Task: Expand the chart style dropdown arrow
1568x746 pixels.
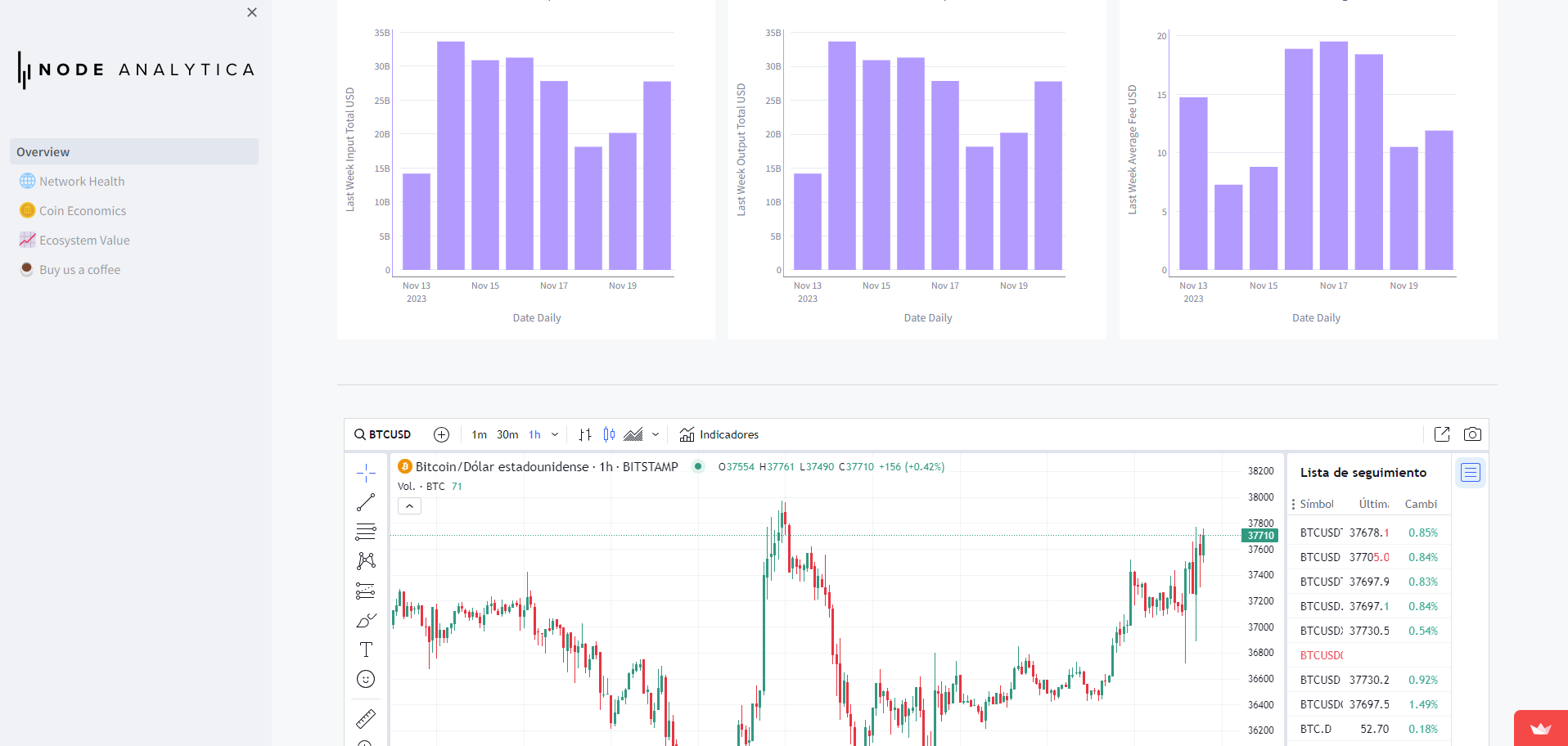Action: tap(656, 434)
